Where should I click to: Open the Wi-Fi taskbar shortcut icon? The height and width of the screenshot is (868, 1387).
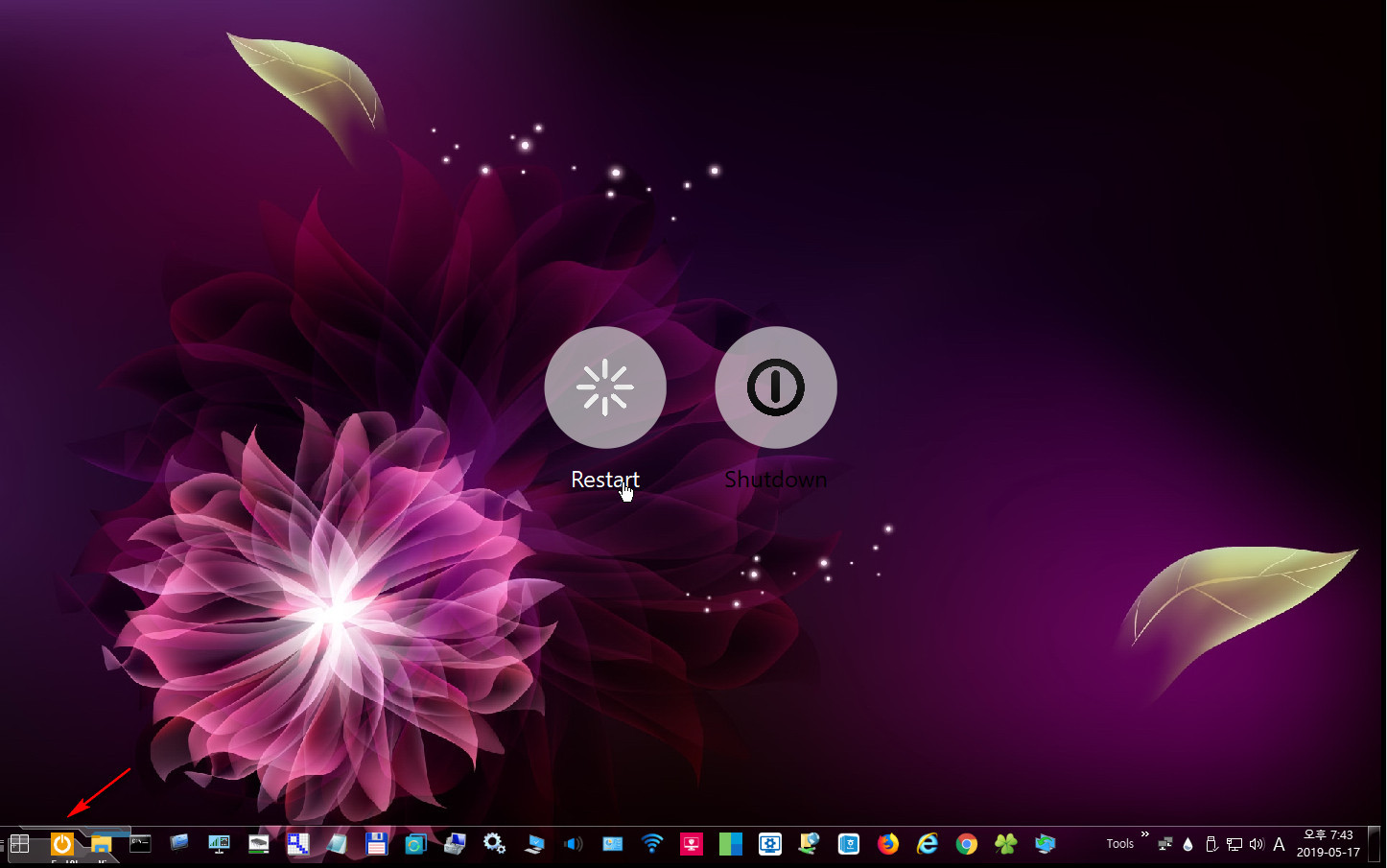(x=652, y=844)
